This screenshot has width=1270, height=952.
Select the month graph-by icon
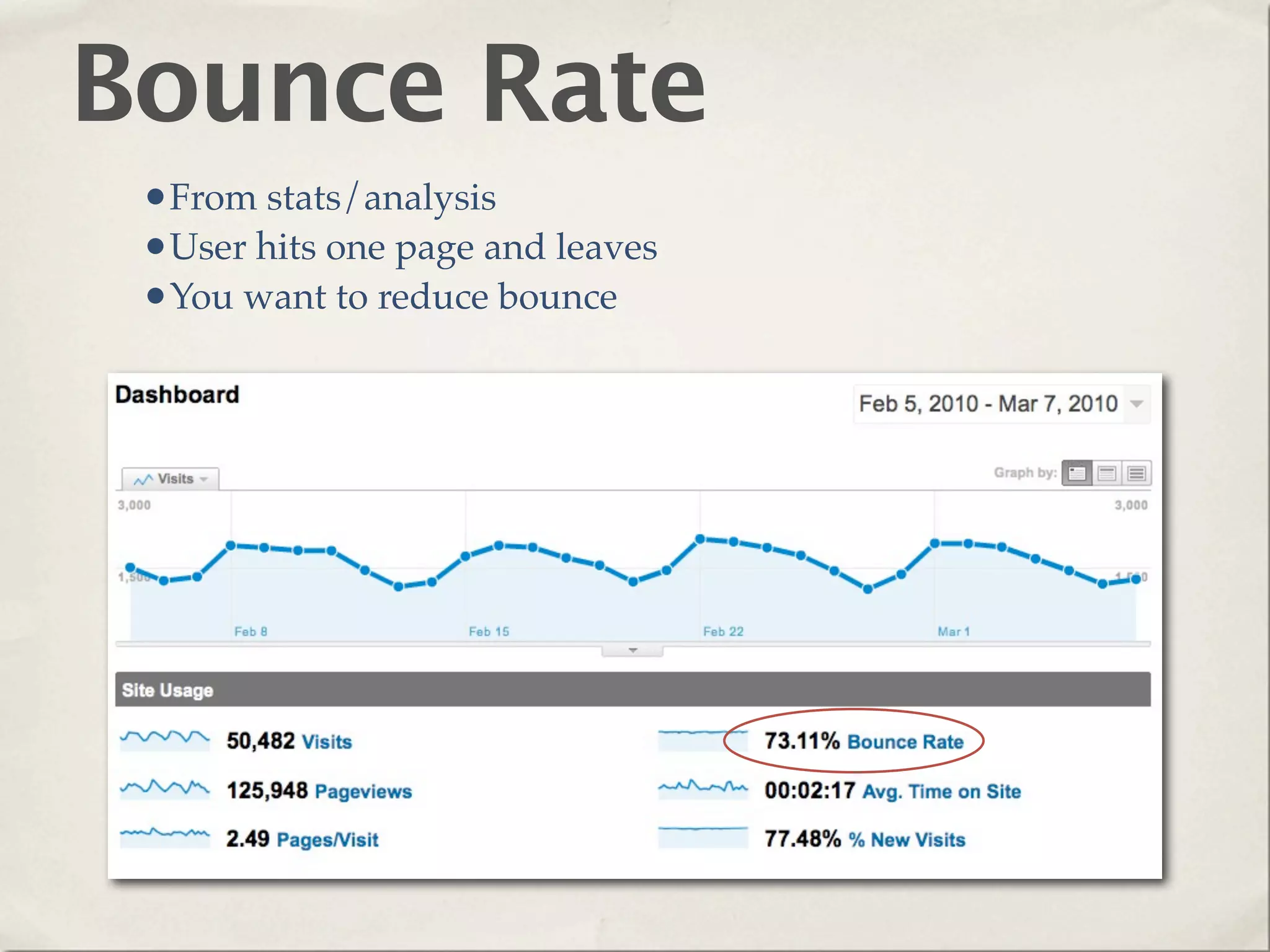click(1136, 474)
